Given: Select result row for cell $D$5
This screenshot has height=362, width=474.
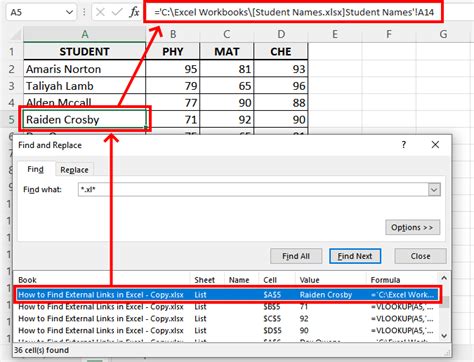Looking at the screenshot, I should [x=227, y=331].
